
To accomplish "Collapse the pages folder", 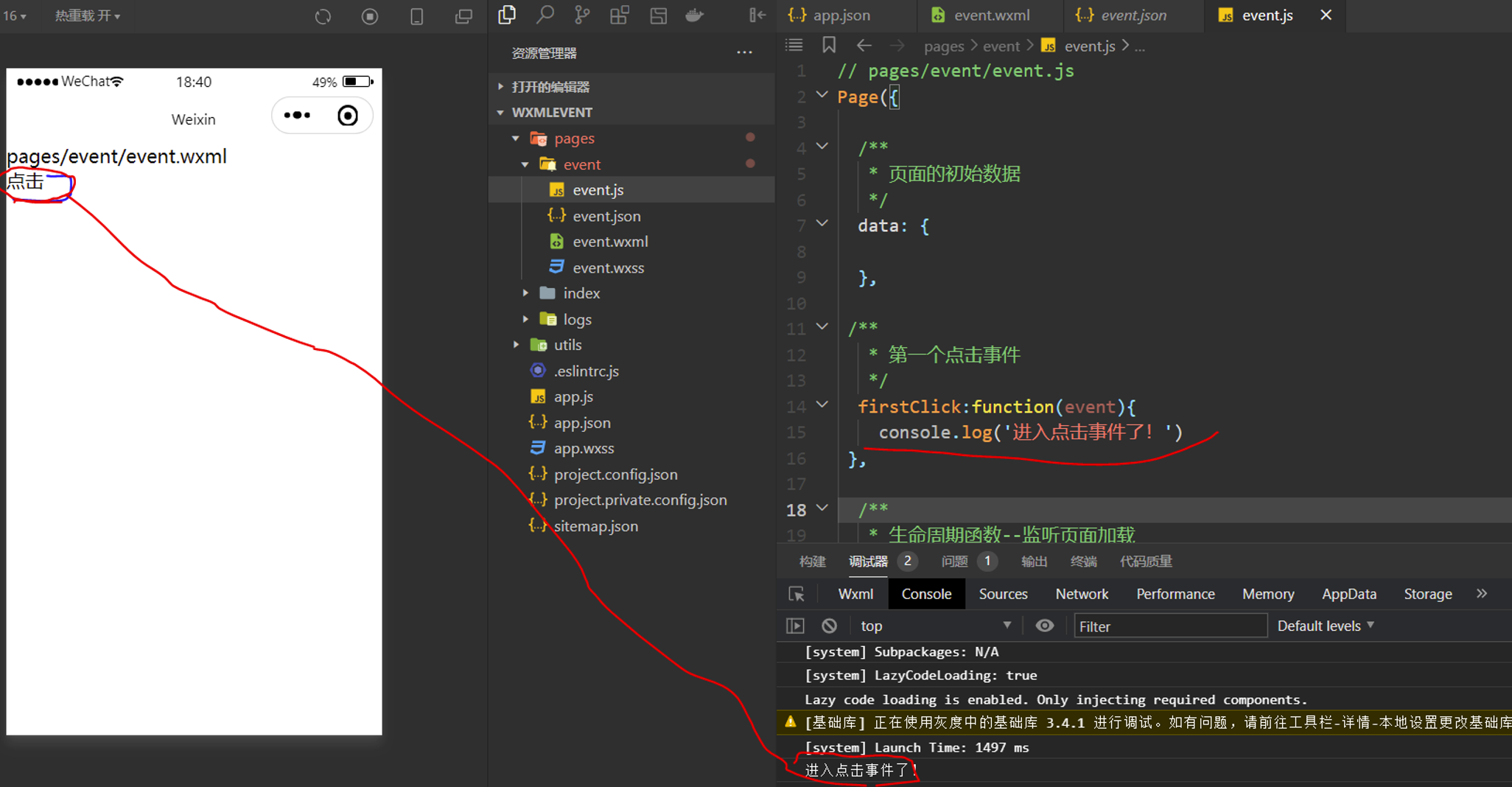I will (516, 139).
